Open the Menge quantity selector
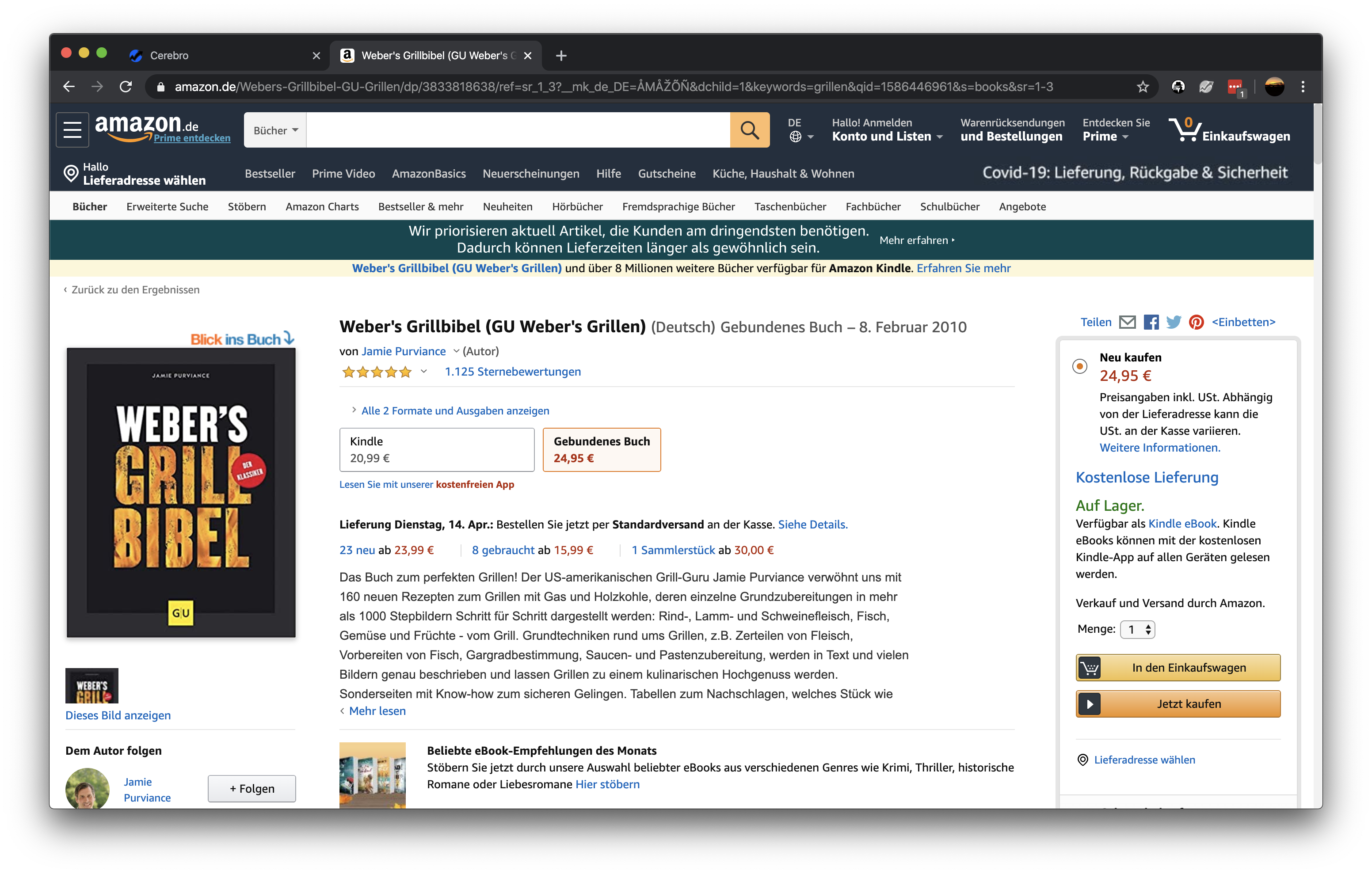The image size is (1372, 874). tap(1137, 629)
